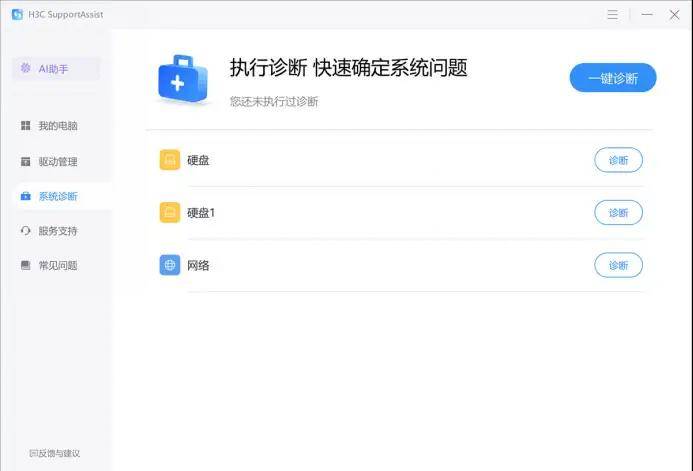This screenshot has height=471, width=693.
Task: Click the 服务支持 headset icon
Action: point(26,231)
